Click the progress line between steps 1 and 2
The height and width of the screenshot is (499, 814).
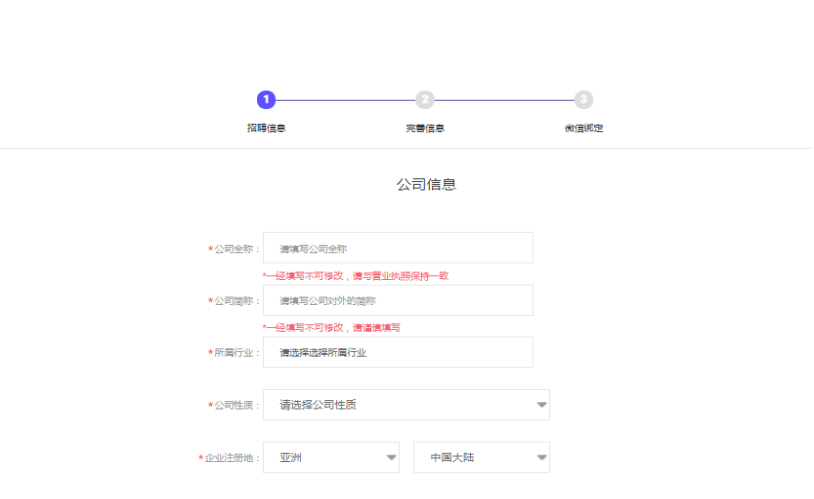coord(345,100)
